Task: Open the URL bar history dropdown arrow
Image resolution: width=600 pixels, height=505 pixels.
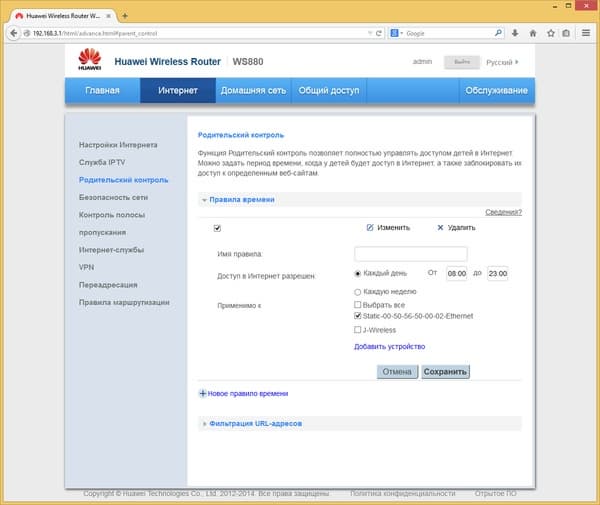Action: [370, 33]
